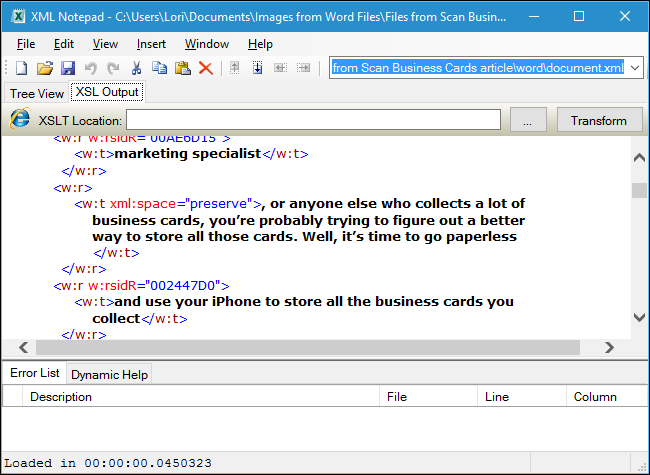Close the XML Notepad window
This screenshot has height=475, width=650.
tap(625, 17)
